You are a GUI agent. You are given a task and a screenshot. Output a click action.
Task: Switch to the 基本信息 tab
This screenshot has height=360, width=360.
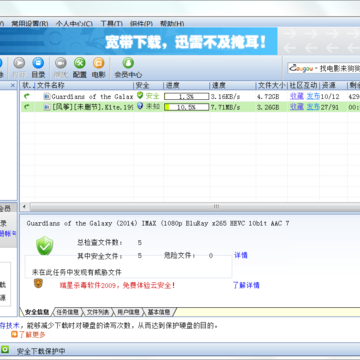[159, 312]
